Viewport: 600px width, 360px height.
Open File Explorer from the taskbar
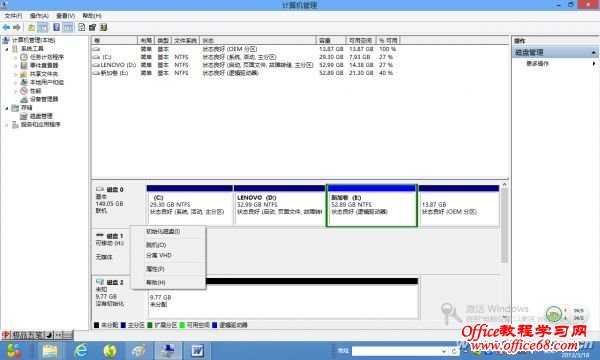click(50, 350)
